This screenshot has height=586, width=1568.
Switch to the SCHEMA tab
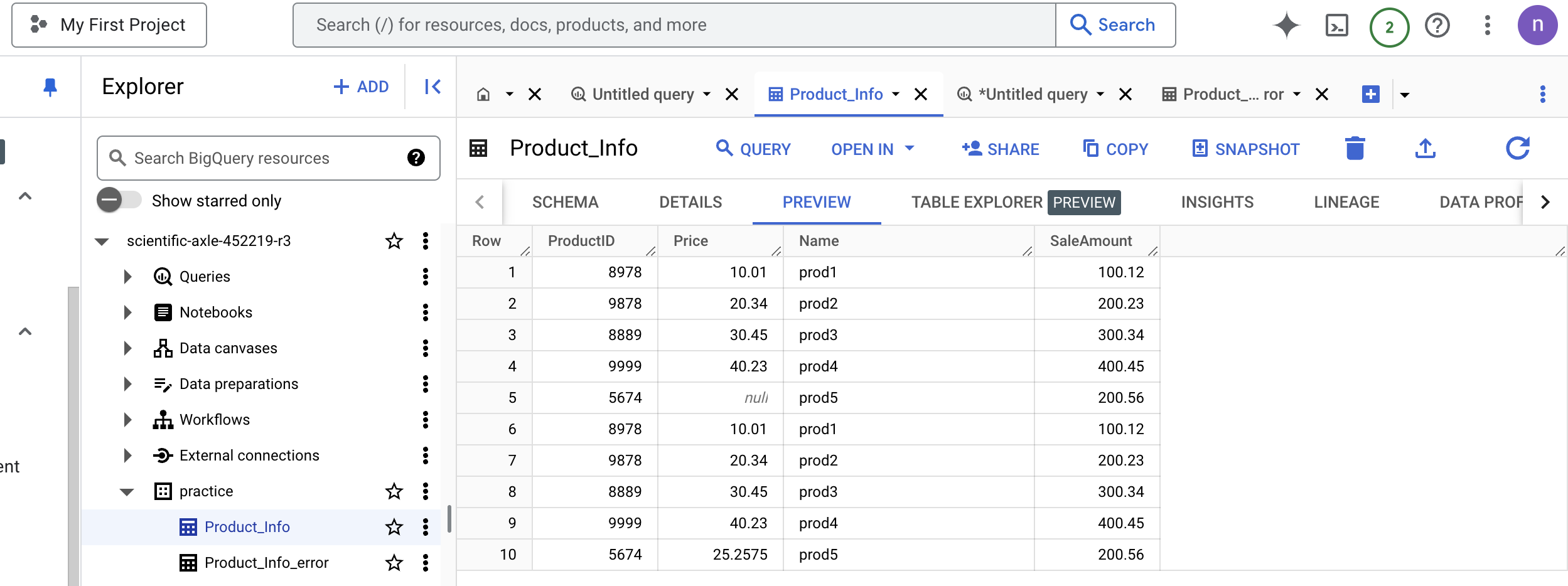(564, 202)
